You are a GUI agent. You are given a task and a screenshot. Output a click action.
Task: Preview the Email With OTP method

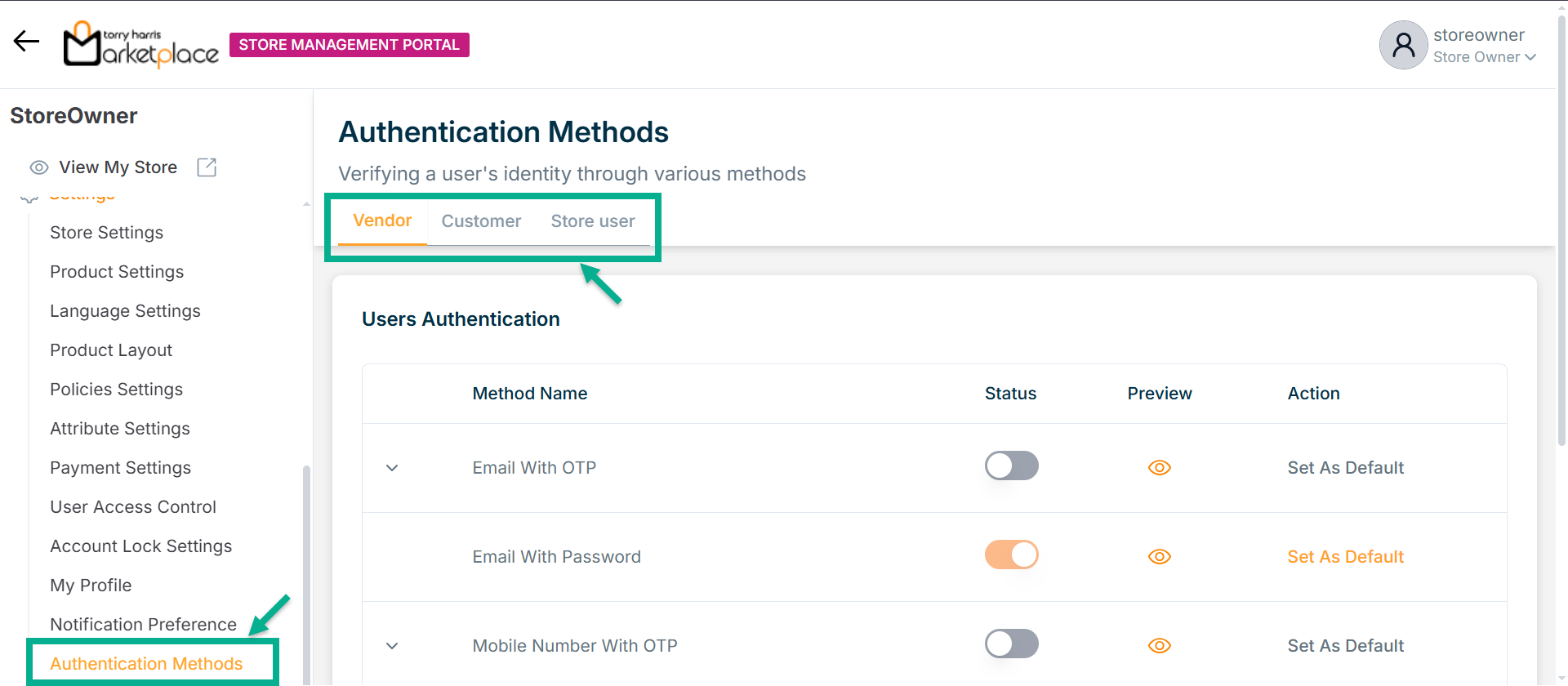pos(1159,468)
